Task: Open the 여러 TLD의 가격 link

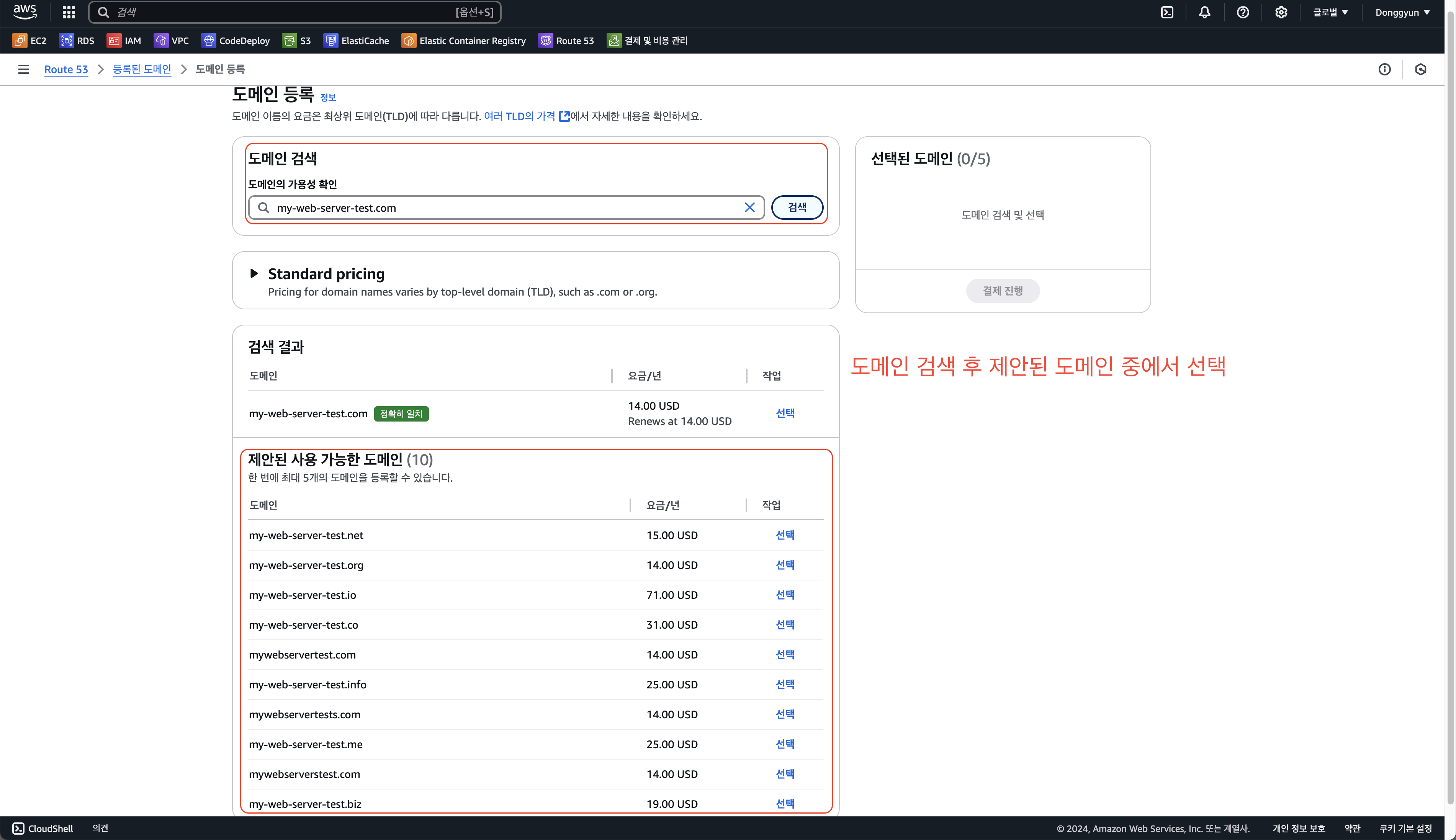Action: pyautogui.click(x=519, y=116)
